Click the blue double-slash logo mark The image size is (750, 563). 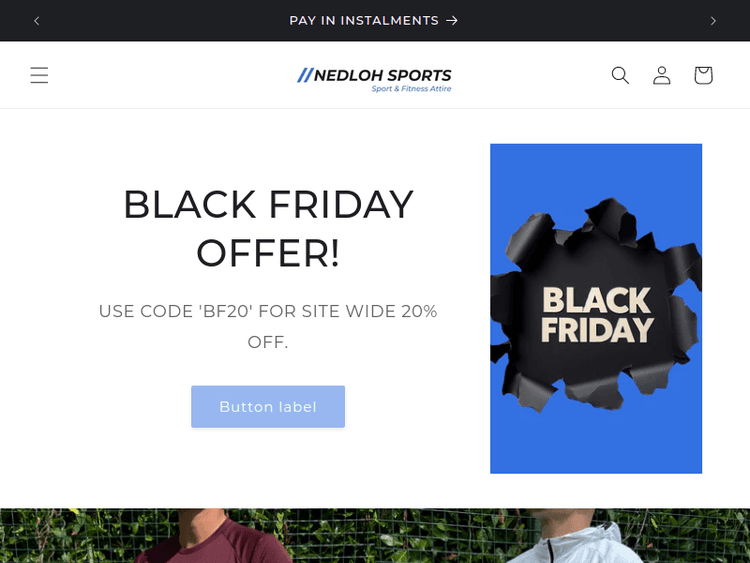click(x=305, y=75)
